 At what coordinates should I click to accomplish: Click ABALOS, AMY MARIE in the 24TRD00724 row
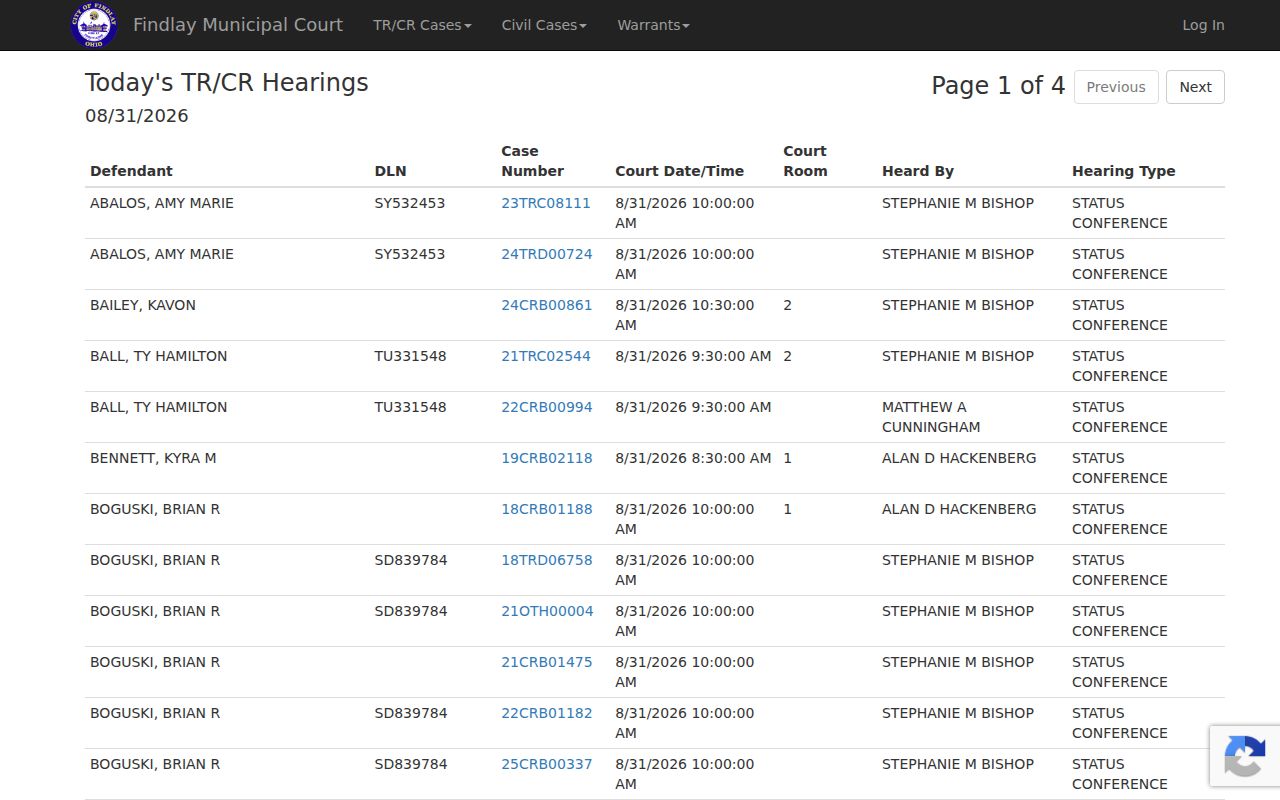(x=162, y=254)
